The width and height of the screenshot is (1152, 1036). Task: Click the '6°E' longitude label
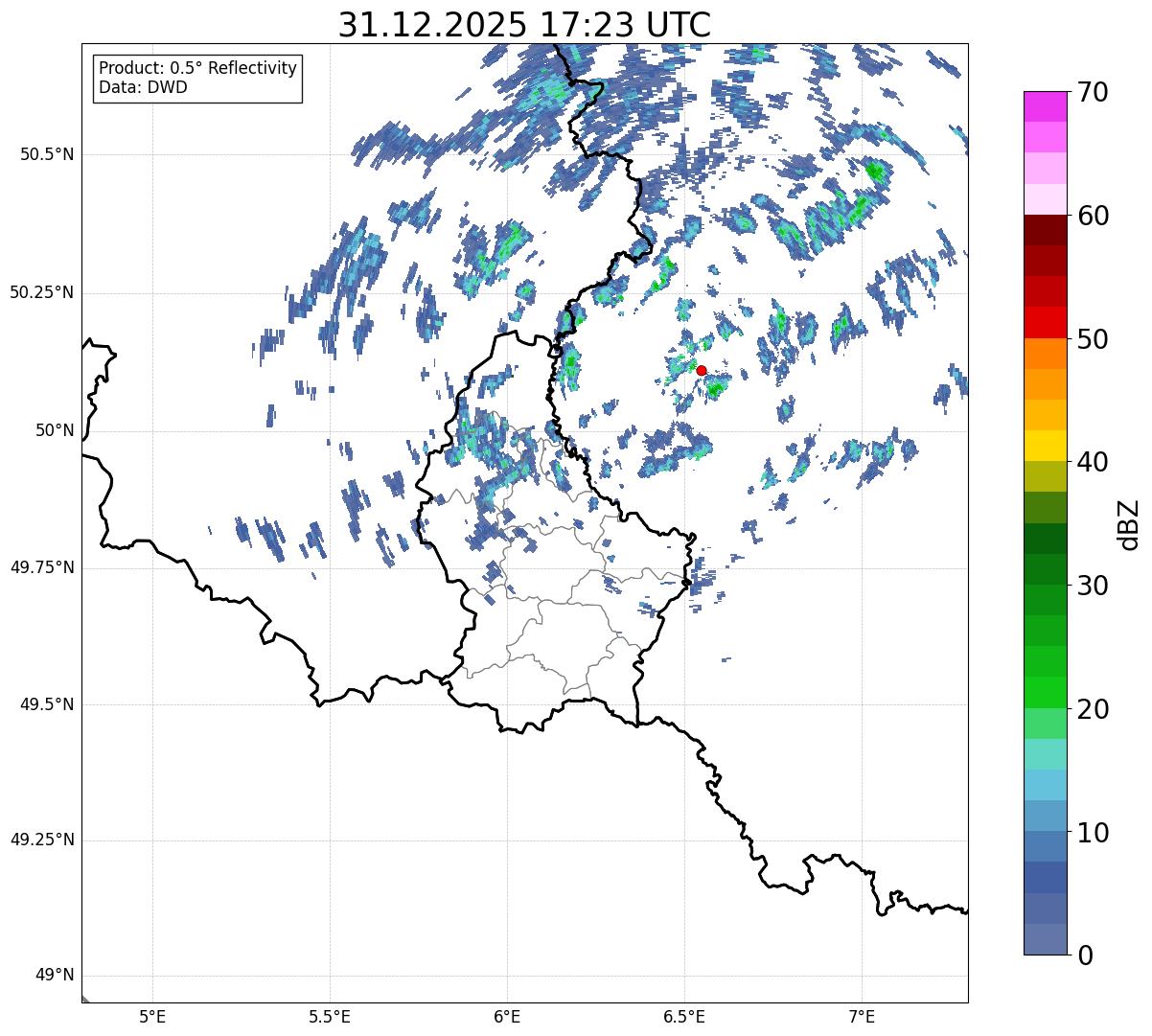507,1017
